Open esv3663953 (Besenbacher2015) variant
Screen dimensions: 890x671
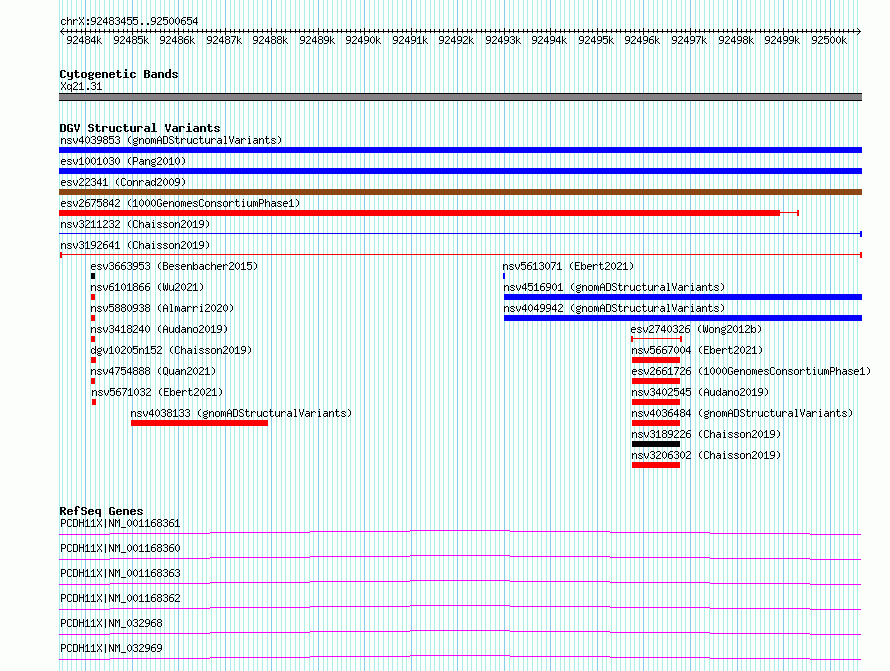(174, 266)
